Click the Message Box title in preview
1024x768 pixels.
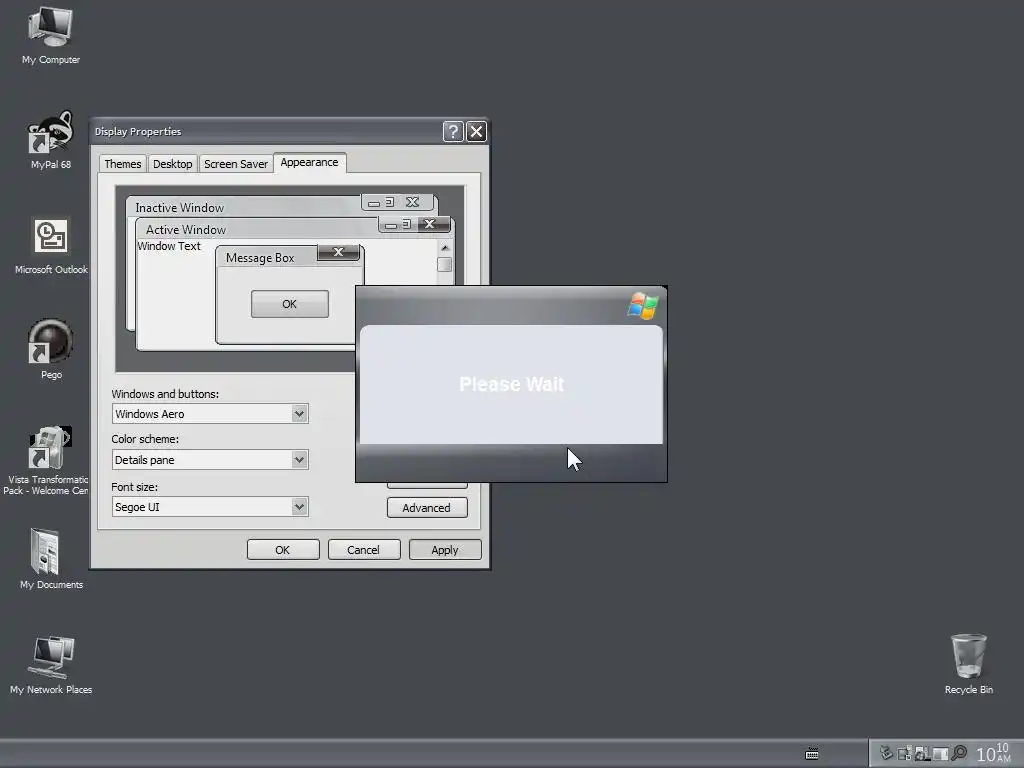260,258
